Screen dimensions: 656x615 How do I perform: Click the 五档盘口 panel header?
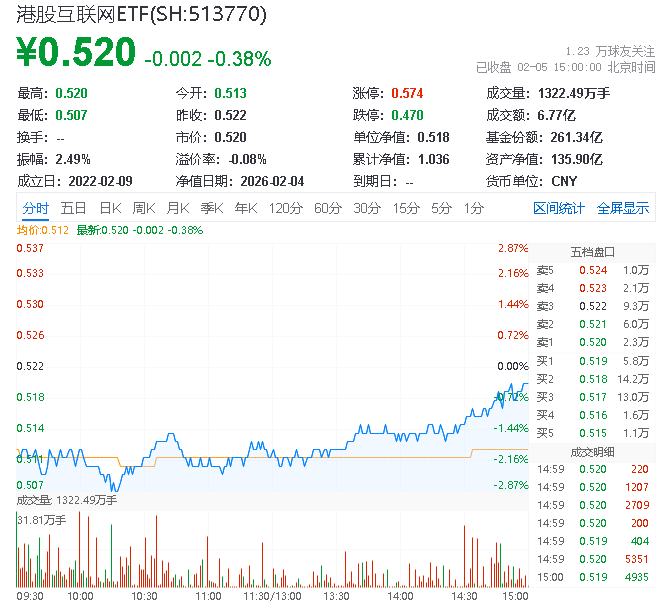click(593, 251)
